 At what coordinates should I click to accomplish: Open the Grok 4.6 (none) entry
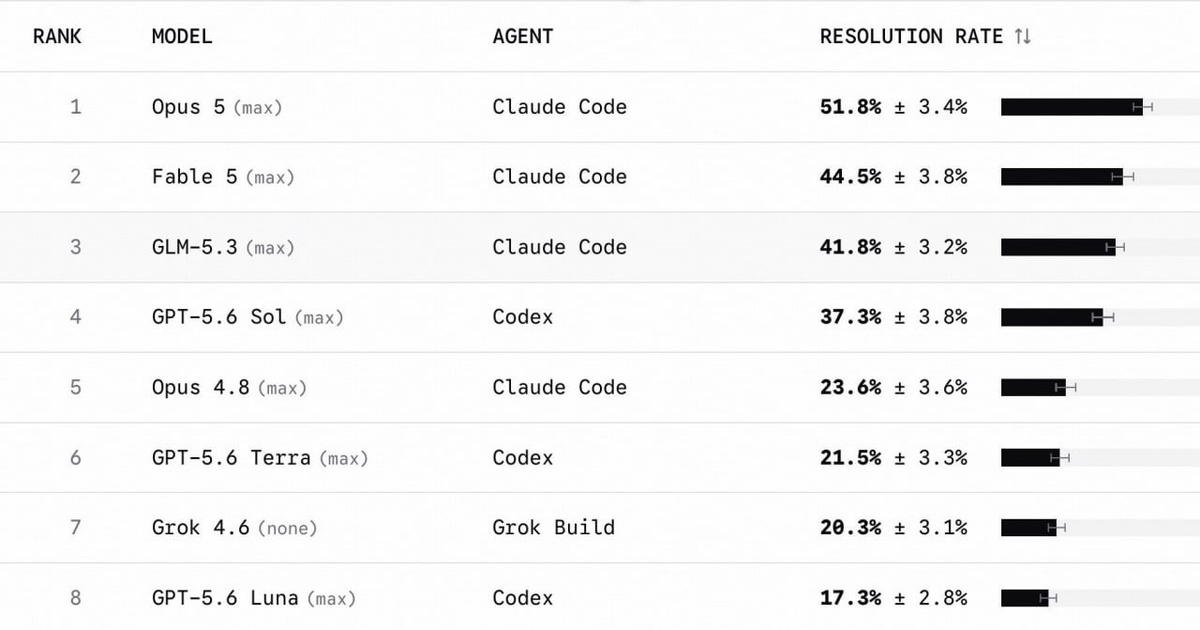234,528
